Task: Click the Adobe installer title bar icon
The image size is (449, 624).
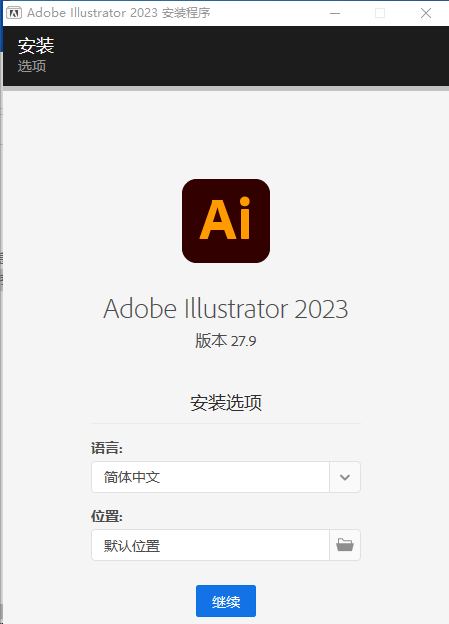Action: [x=14, y=13]
